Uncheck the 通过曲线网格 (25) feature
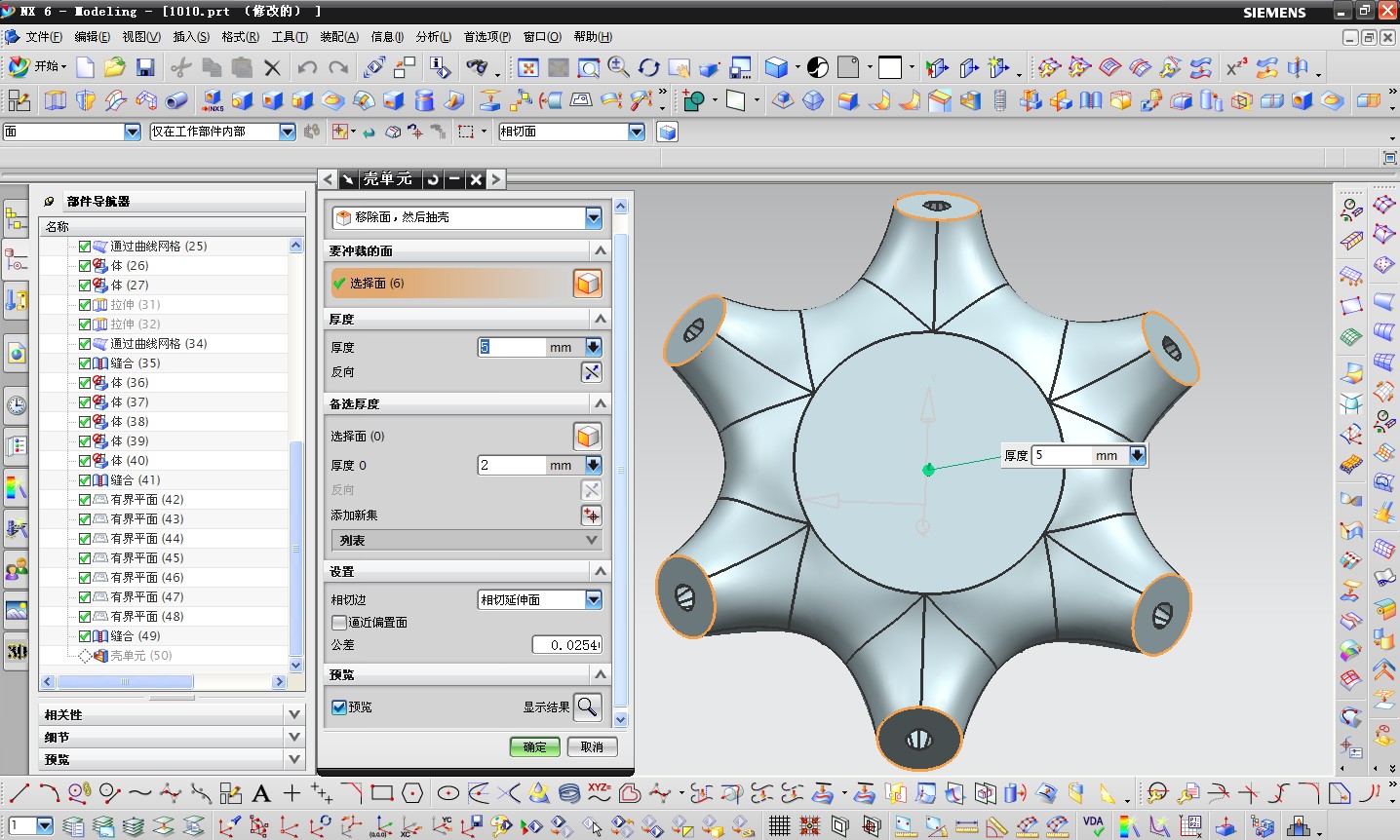1400x840 pixels. click(85, 247)
